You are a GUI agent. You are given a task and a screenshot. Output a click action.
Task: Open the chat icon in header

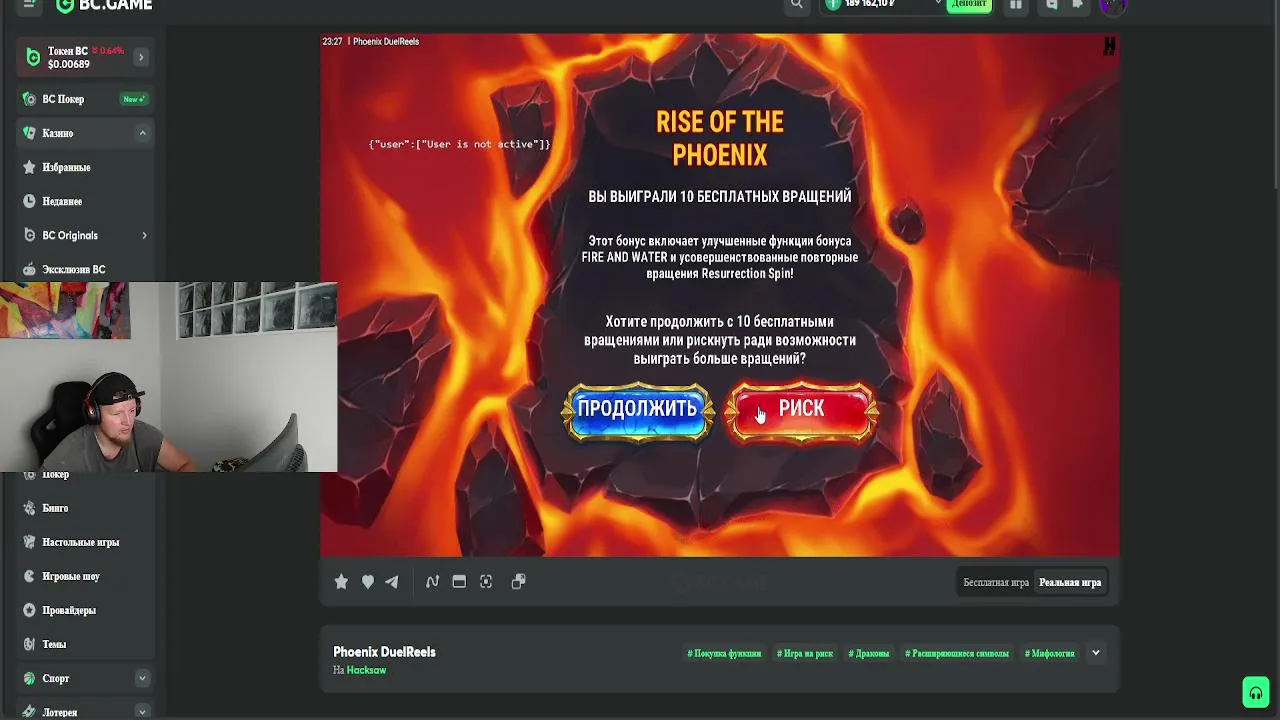click(x=1051, y=4)
